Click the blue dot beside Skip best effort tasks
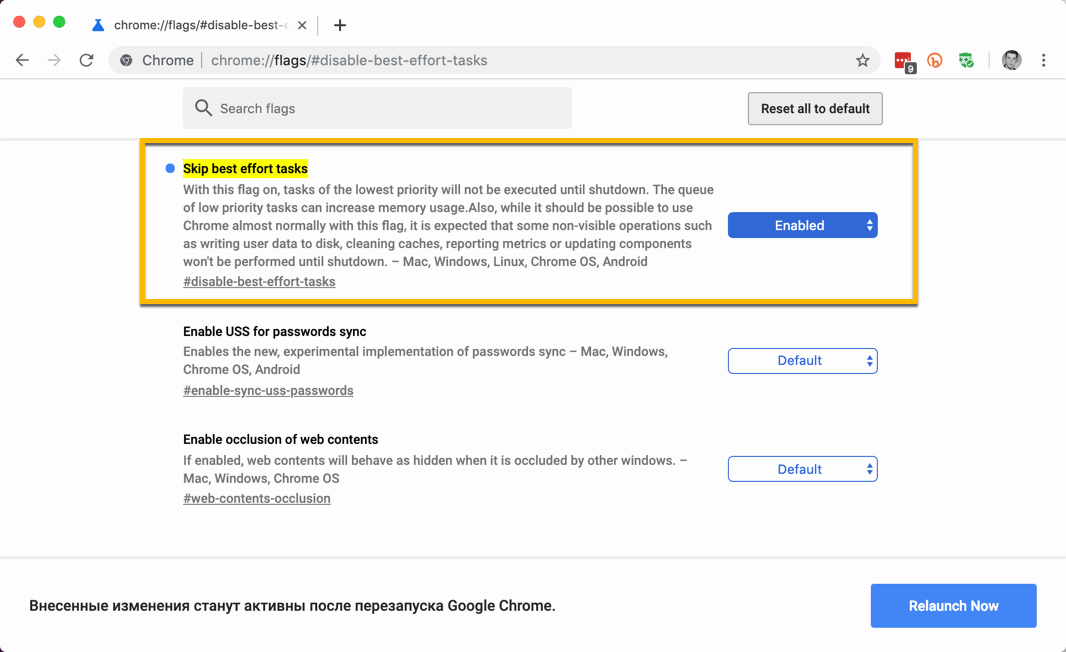The height and width of the screenshot is (652, 1066). pos(168,169)
